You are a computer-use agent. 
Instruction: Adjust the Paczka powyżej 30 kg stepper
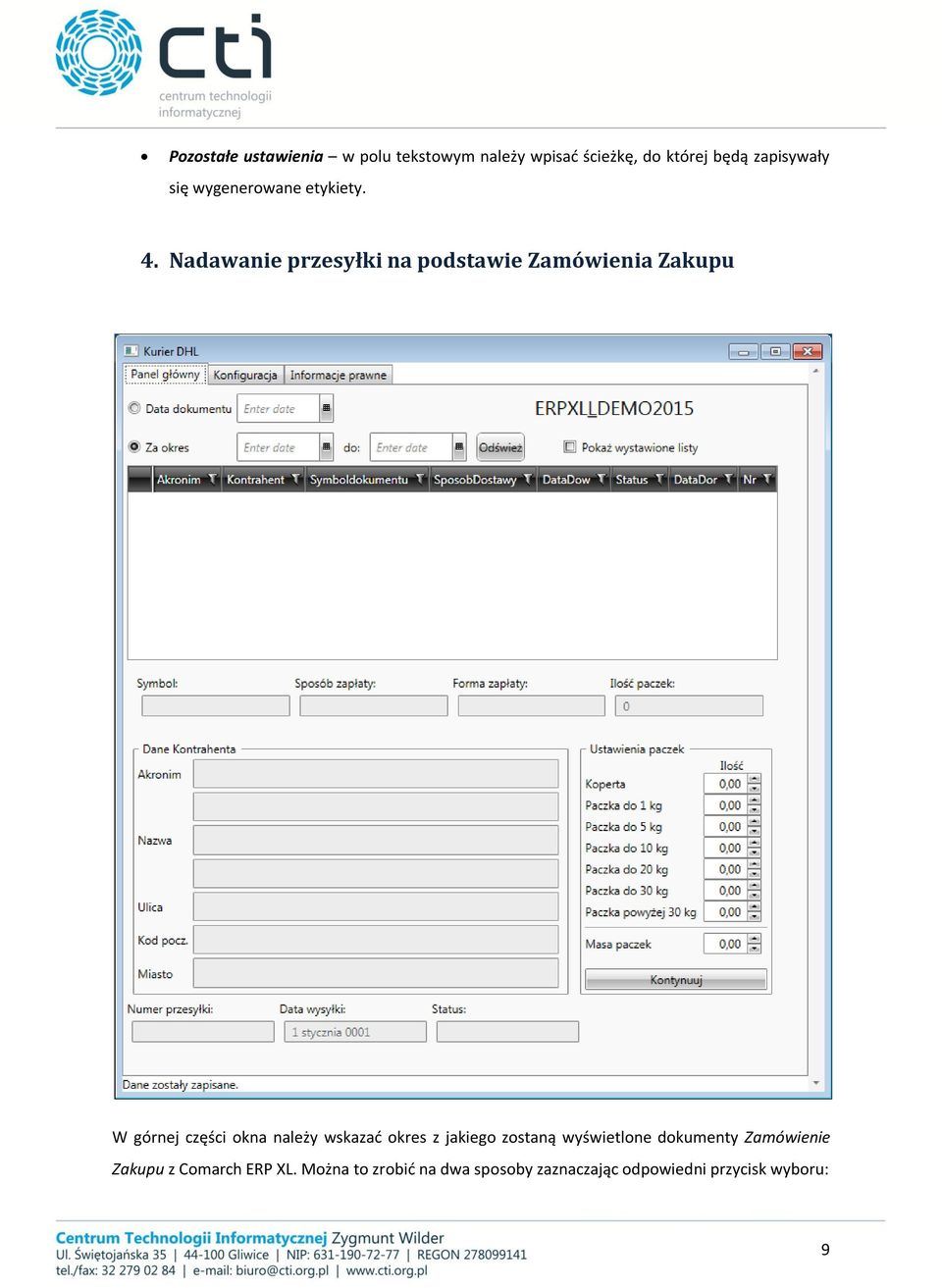[755, 912]
